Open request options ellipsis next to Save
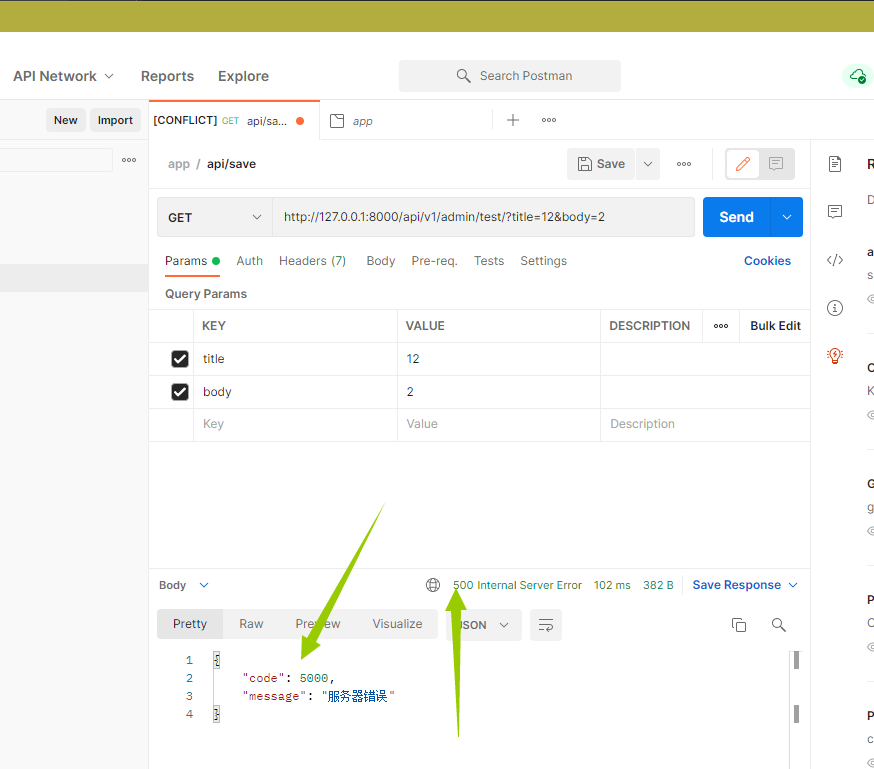 [x=684, y=164]
